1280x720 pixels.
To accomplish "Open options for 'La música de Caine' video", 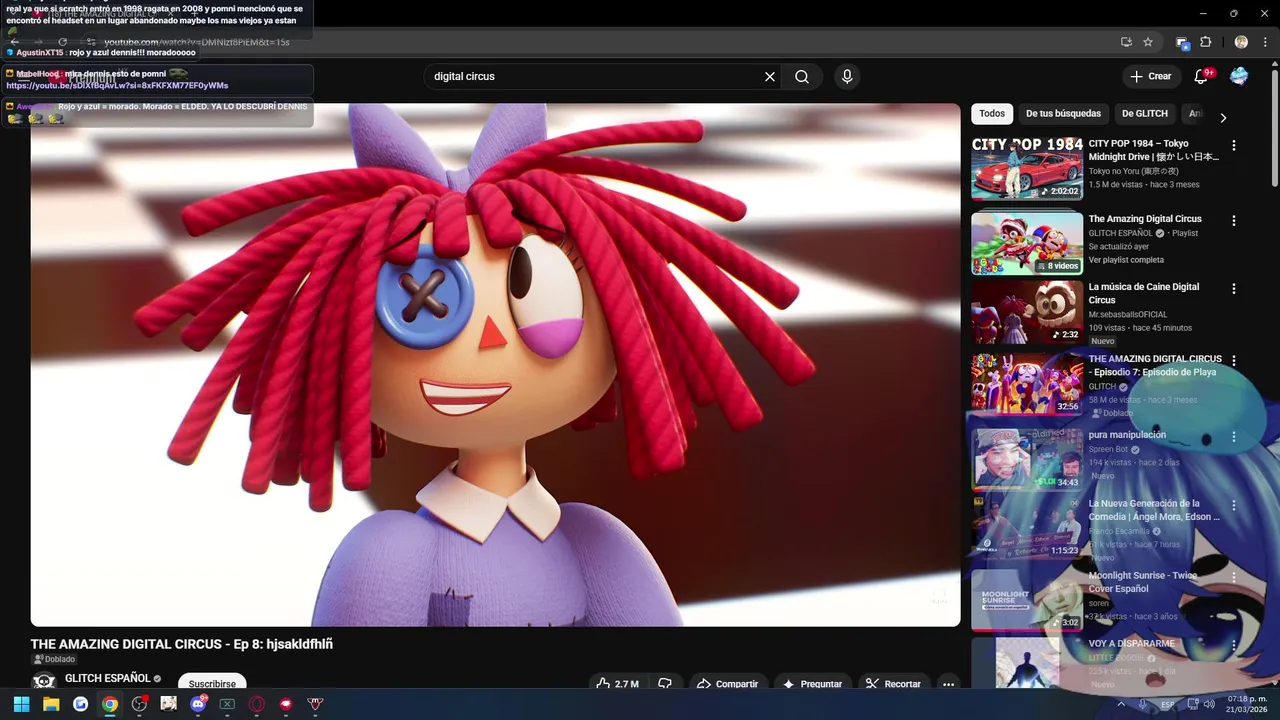I will tap(1233, 289).
